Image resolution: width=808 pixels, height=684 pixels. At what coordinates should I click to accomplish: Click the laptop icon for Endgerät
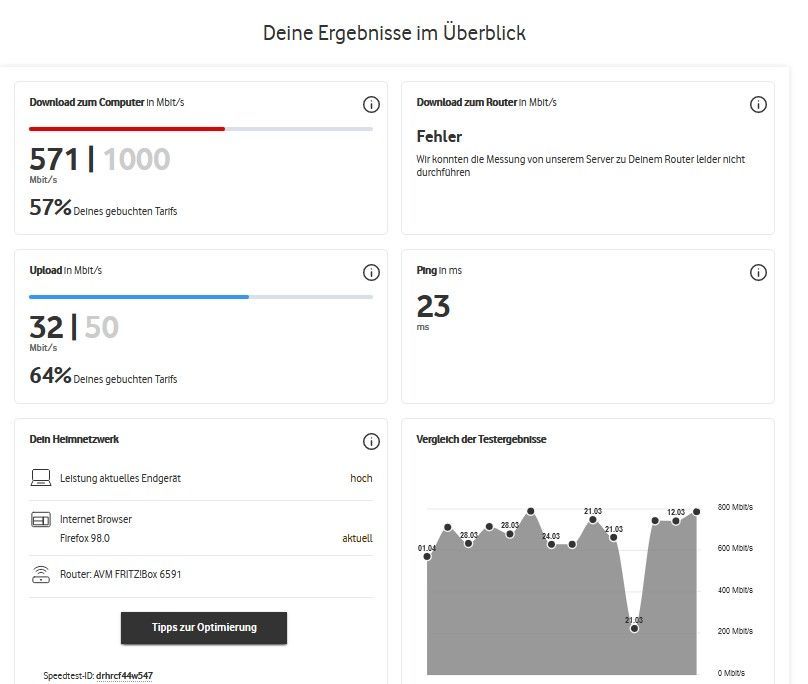tap(41, 478)
